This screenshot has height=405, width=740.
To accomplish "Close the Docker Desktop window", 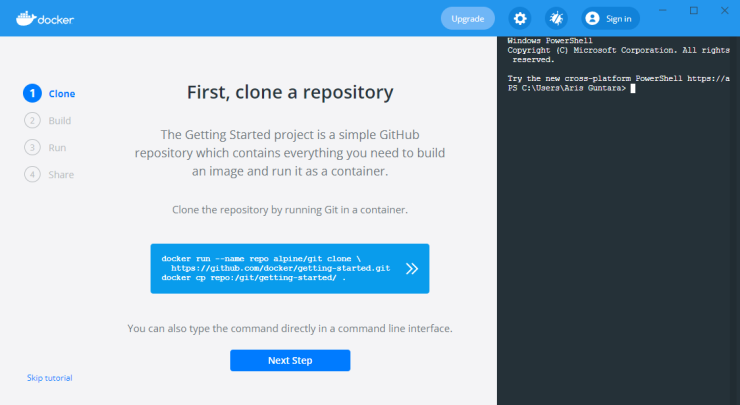I will click(x=724, y=10).
